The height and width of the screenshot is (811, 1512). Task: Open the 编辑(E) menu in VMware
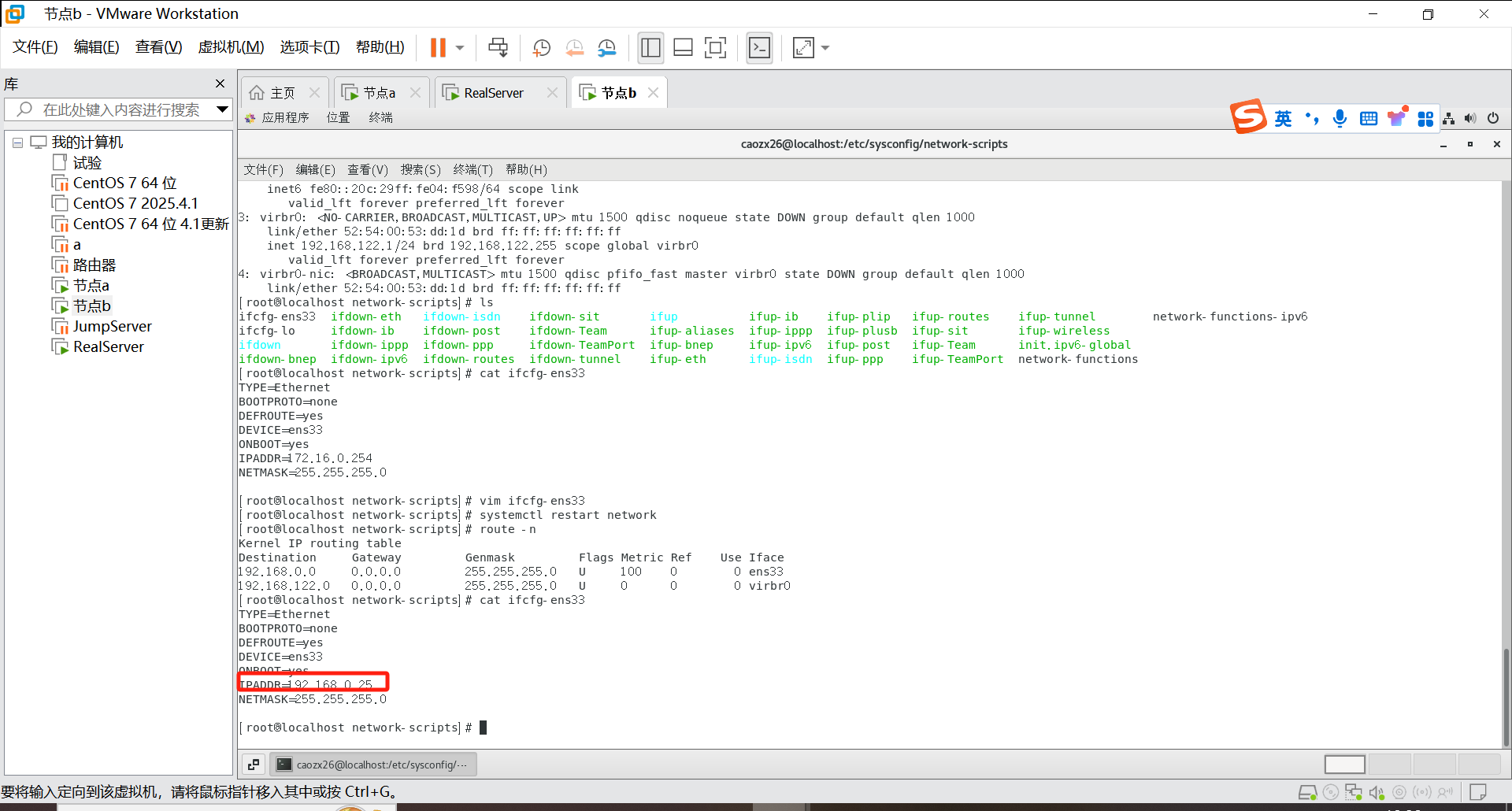[96, 47]
